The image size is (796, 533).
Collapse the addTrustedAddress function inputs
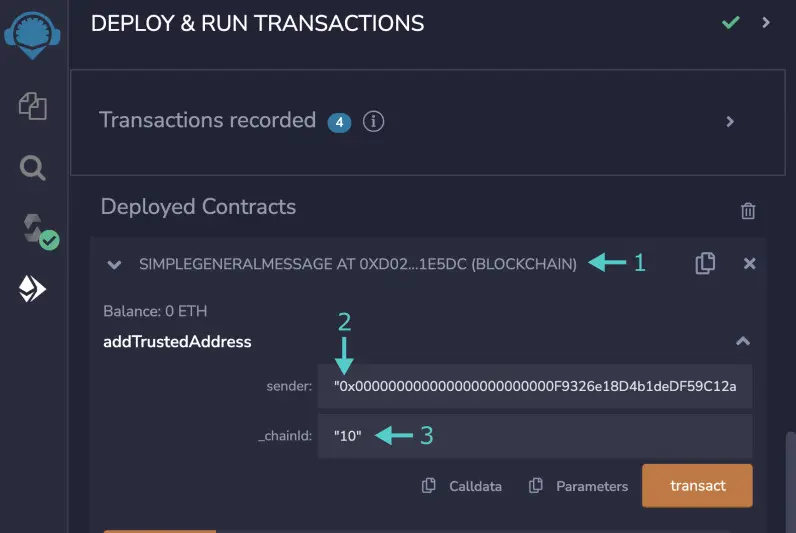(743, 341)
